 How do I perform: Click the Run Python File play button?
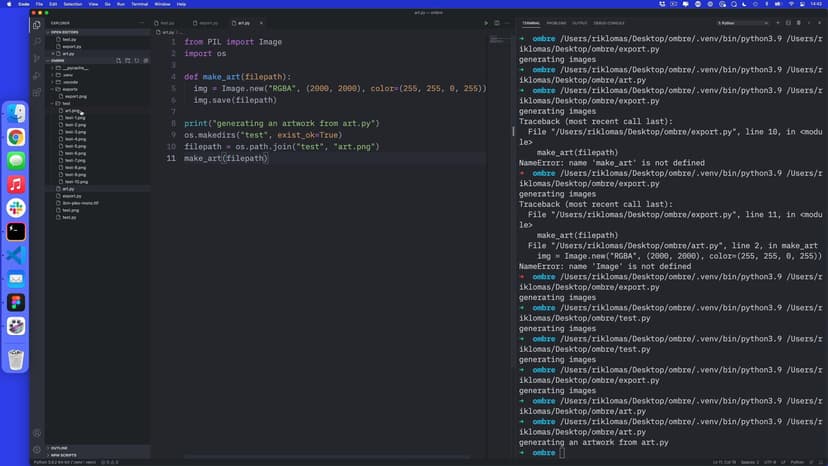coord(486,22)
